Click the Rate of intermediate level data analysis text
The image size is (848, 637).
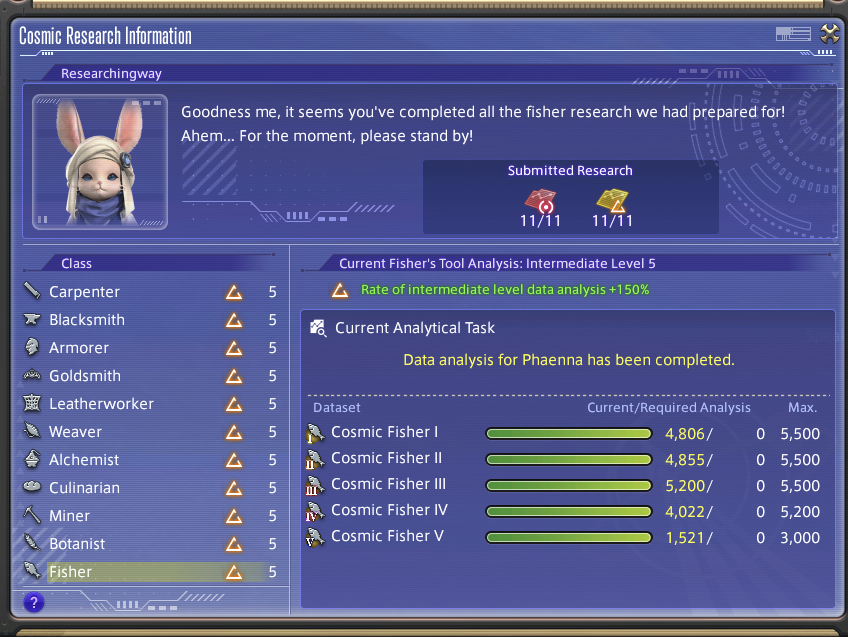[505, 290]
